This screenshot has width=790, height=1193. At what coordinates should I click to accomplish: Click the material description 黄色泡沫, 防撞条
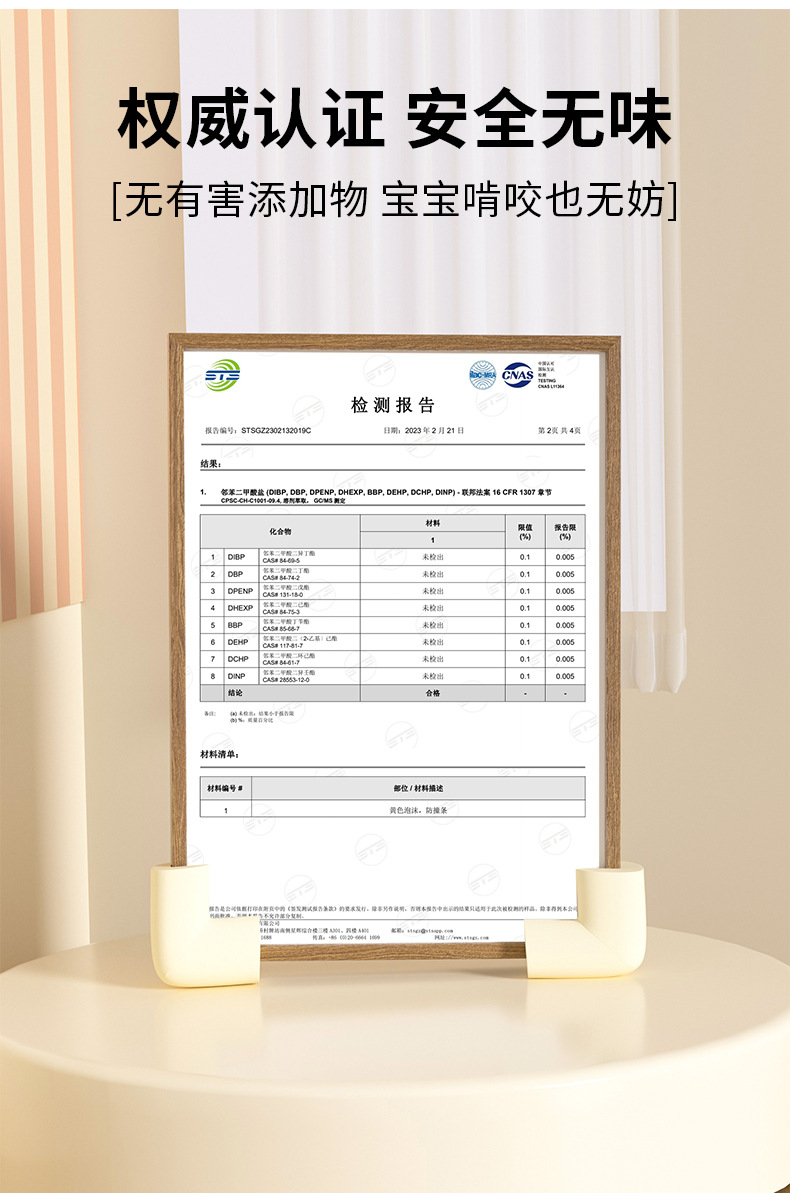coord(418,810)
